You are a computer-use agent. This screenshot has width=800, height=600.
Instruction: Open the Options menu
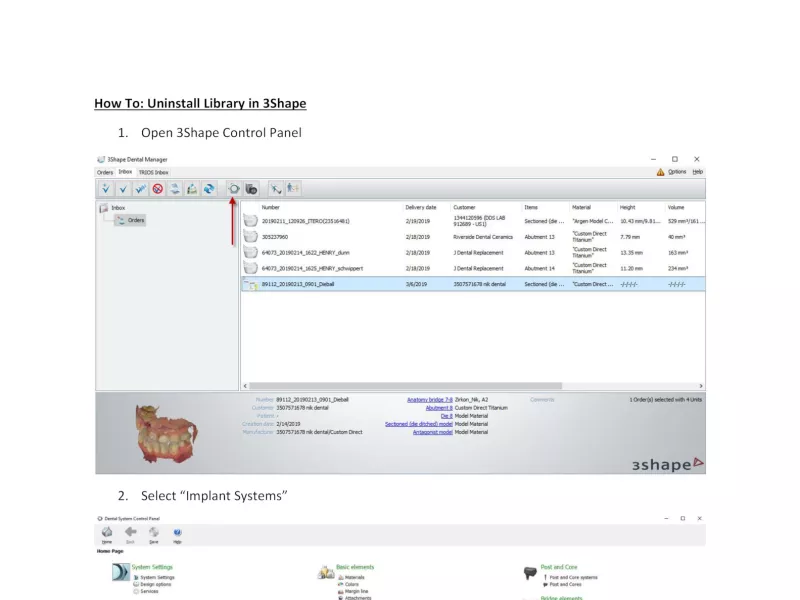[x=677, y=172]
